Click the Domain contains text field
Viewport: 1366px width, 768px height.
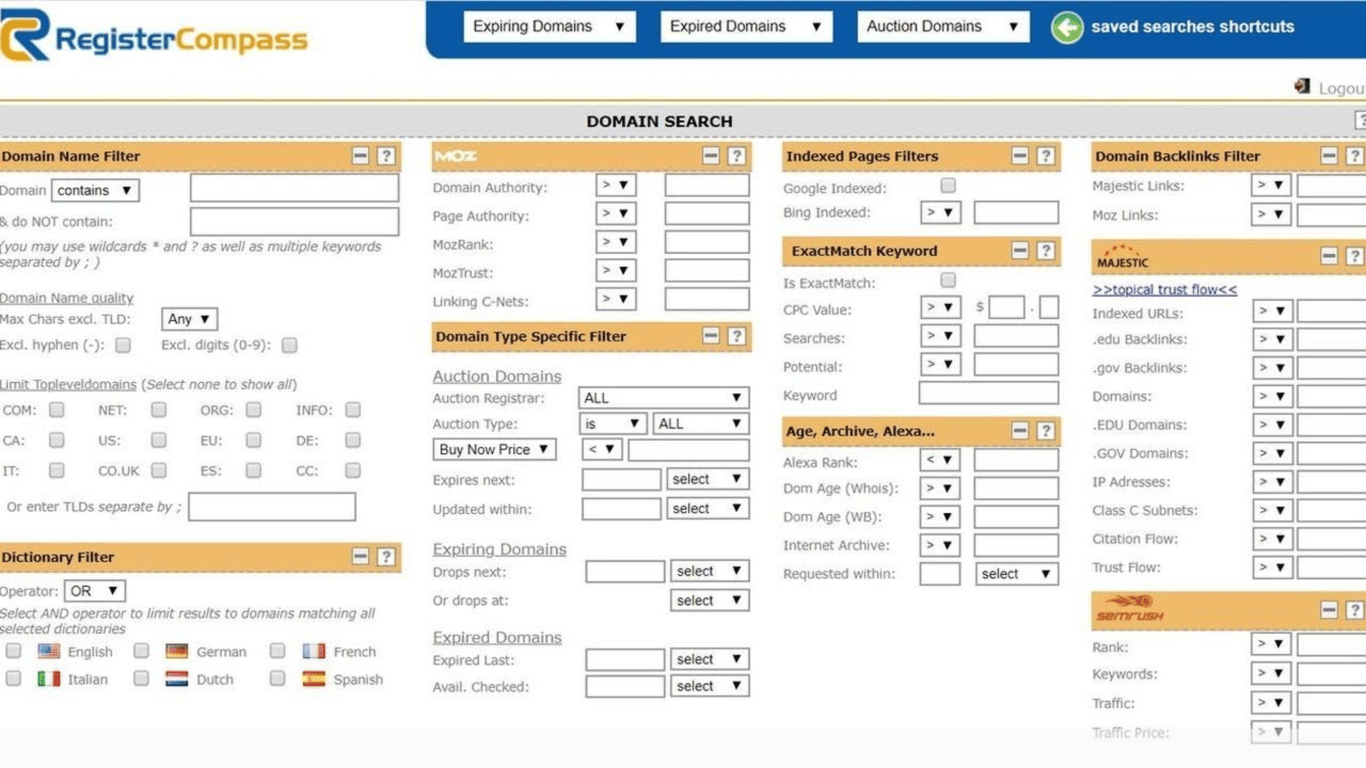[x=294, y=188]
